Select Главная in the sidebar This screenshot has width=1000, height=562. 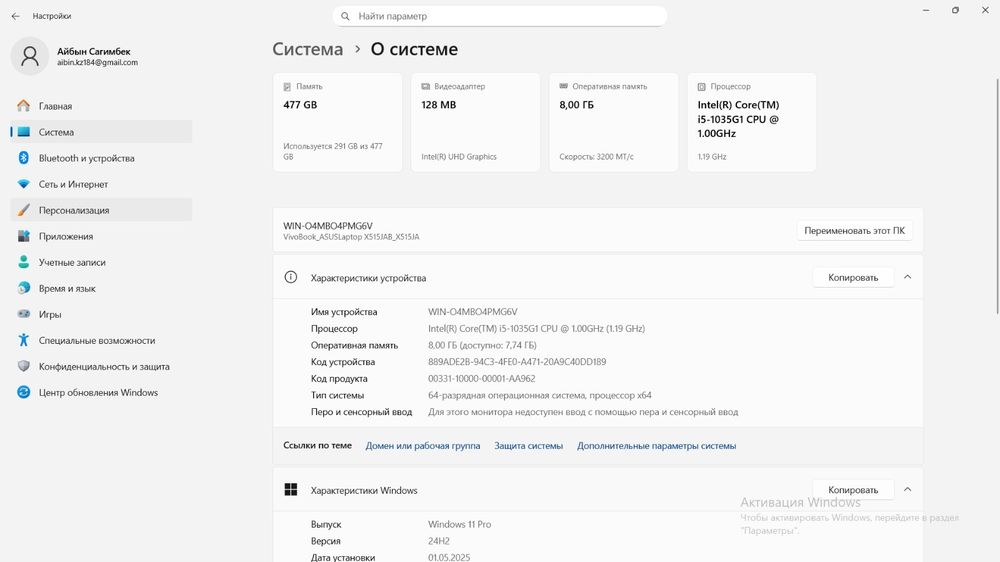(x=55, y=106)
